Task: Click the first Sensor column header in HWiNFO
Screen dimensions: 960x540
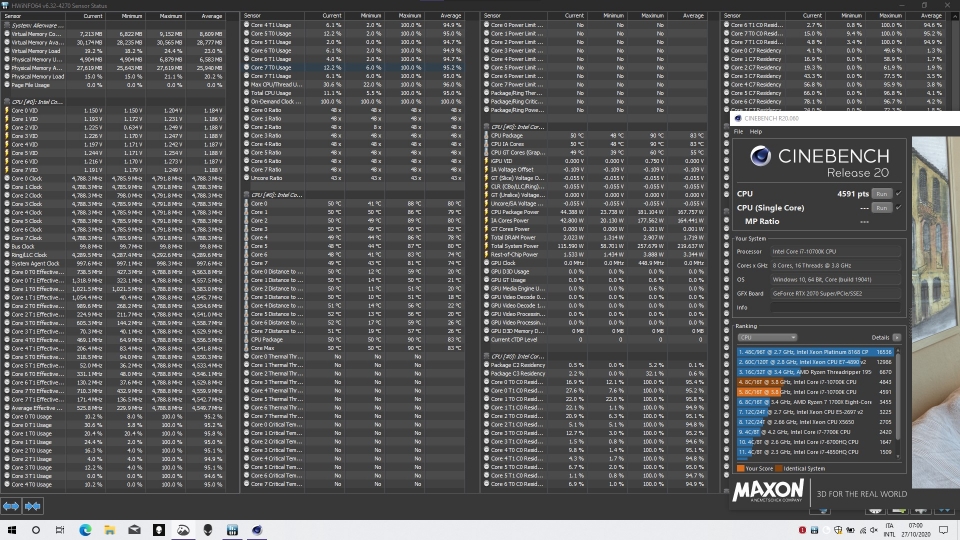Action: pyautogui.click(x=33, y=16)
